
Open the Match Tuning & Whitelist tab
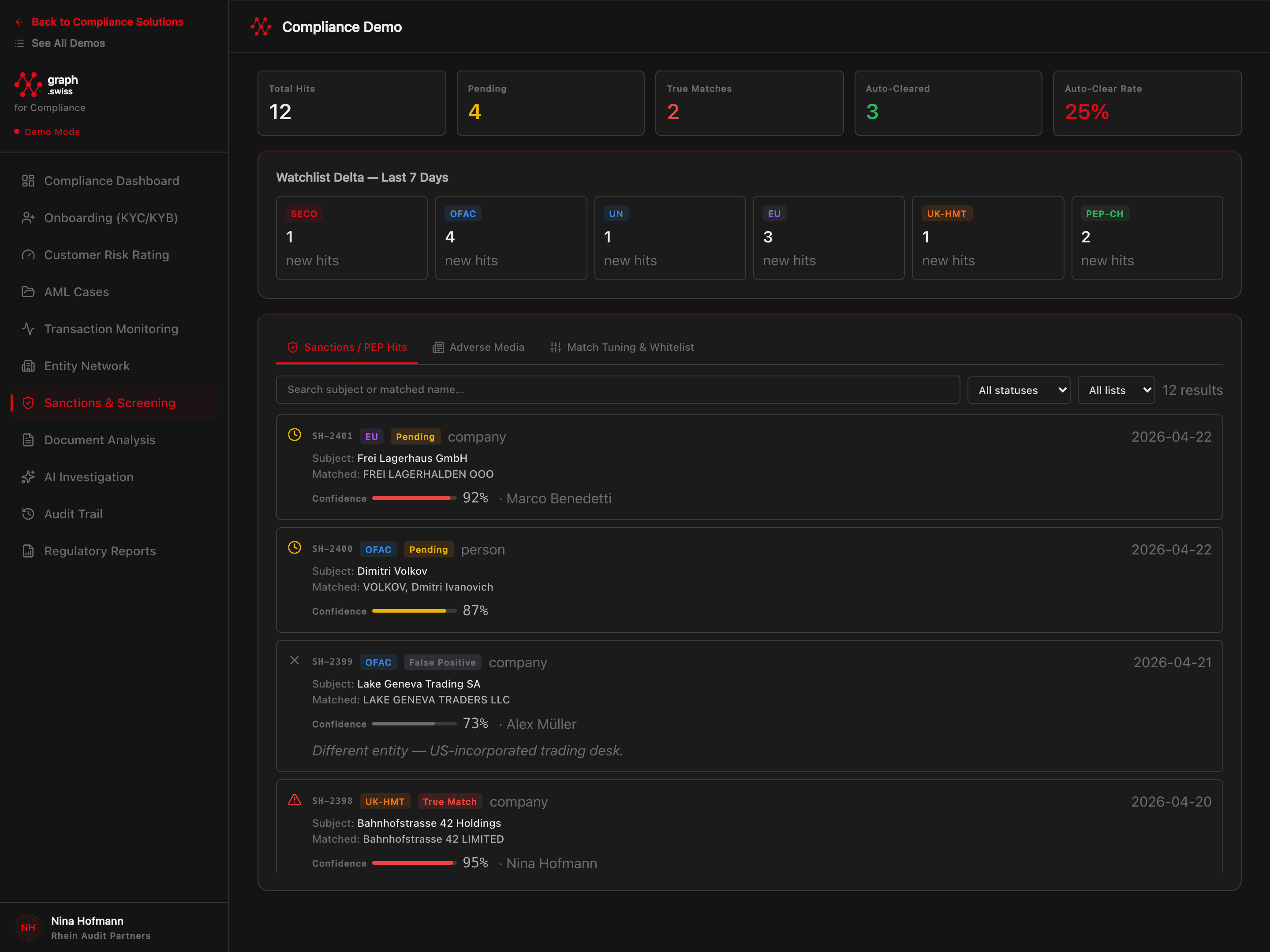[622, 347]
